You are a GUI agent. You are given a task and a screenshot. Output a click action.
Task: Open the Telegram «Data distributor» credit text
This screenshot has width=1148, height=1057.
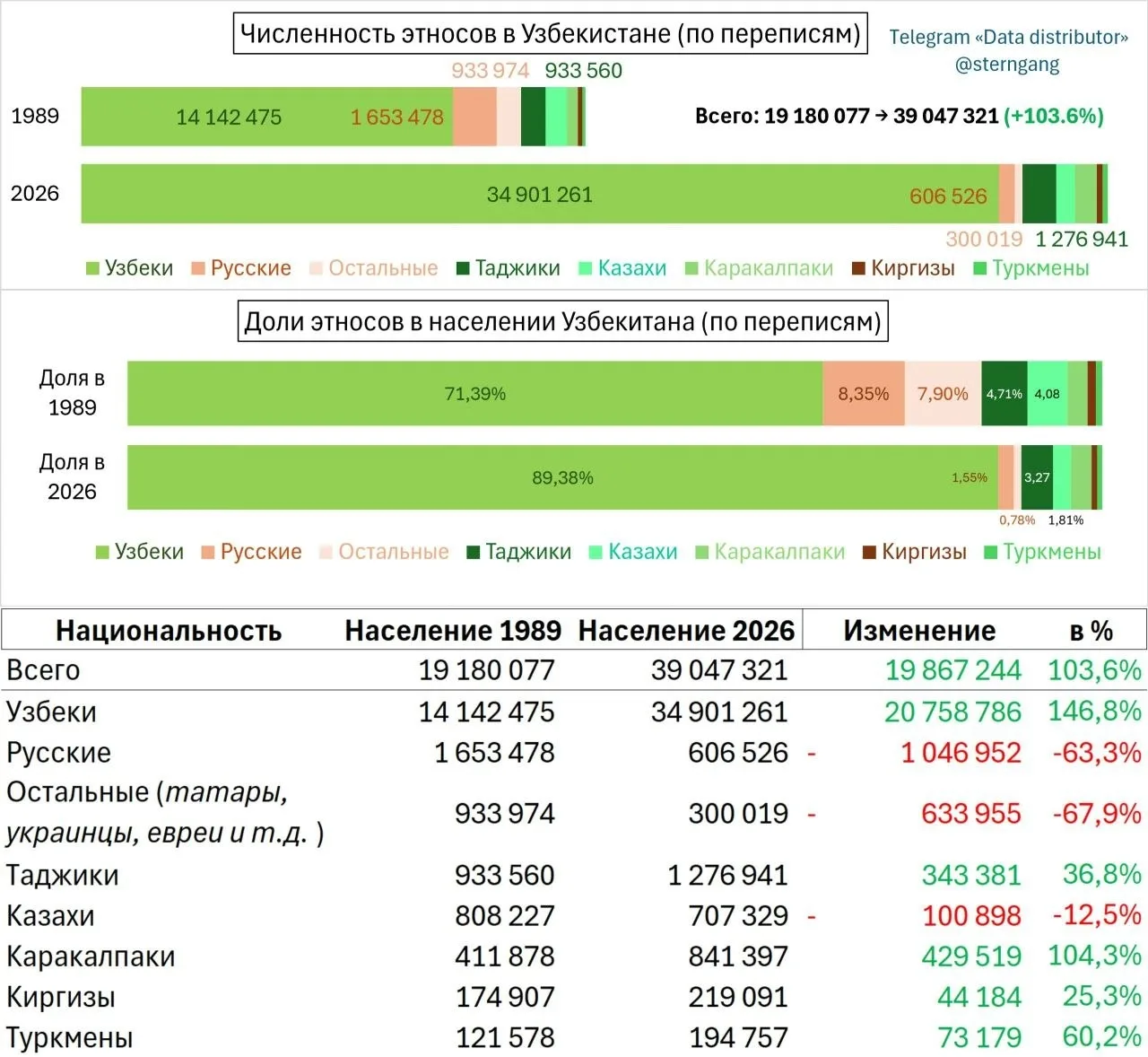pyautogui.click(x=1008, y=37)
